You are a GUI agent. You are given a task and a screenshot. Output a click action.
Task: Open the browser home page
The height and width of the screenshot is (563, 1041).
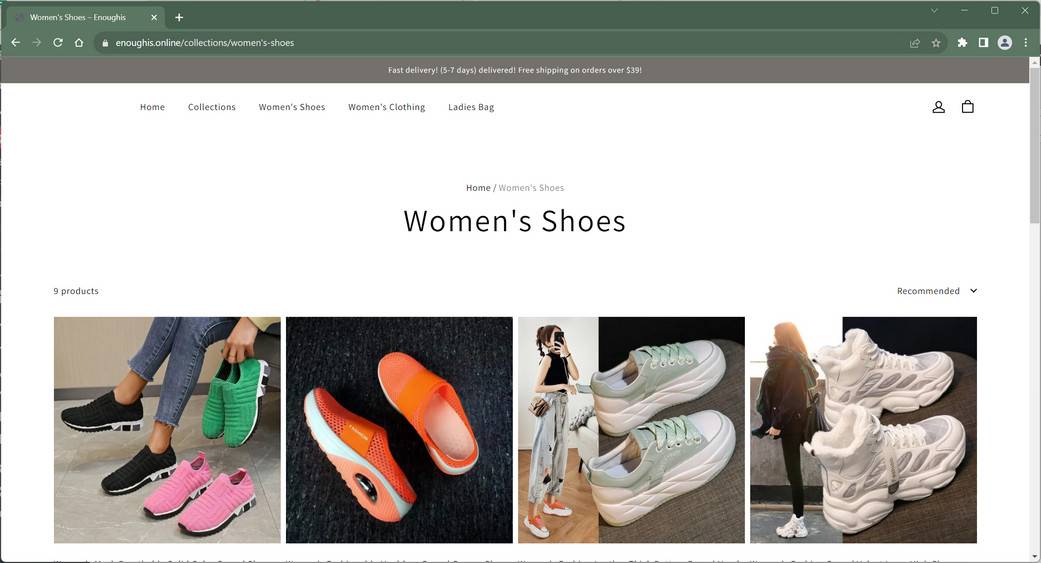[79, 42]
